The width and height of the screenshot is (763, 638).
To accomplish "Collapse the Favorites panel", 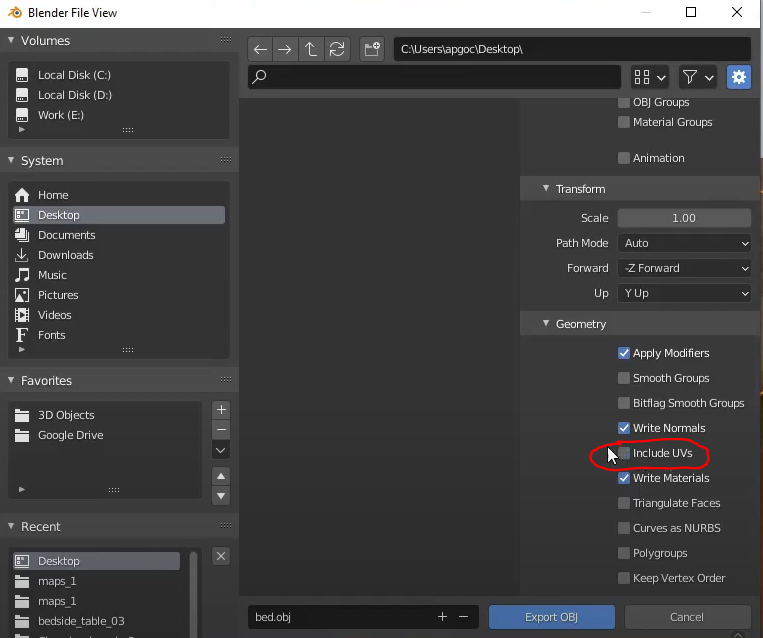I will [x=11, y=381].
